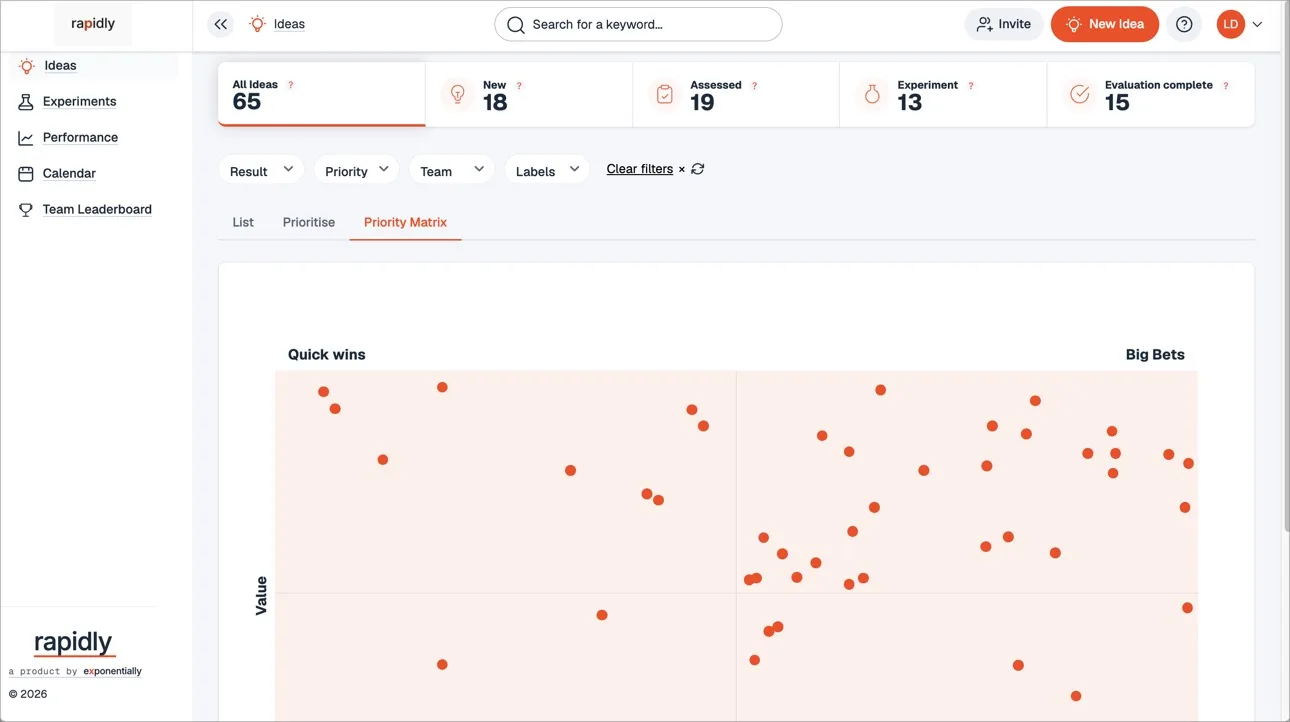Viewport: 1290px width, 722px height.
Task: Filter by Evaluation complete 15 card
Action: point(1151,94)
